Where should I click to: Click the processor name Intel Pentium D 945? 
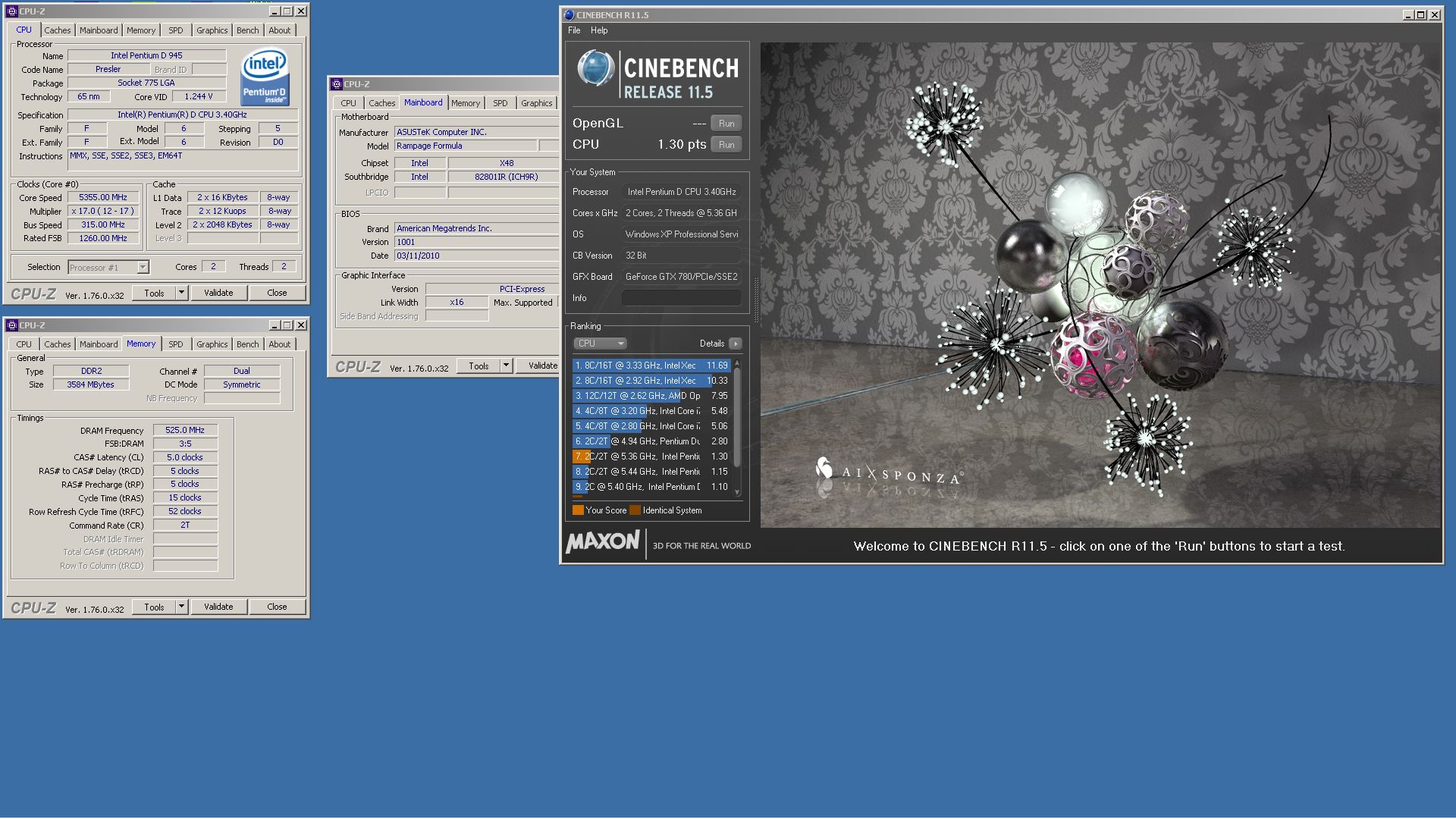[x=146, y=55]
